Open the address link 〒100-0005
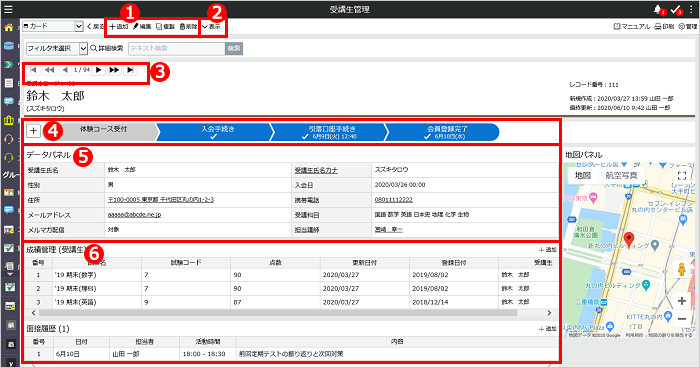700x368 pixels. [x=161, y=200]
